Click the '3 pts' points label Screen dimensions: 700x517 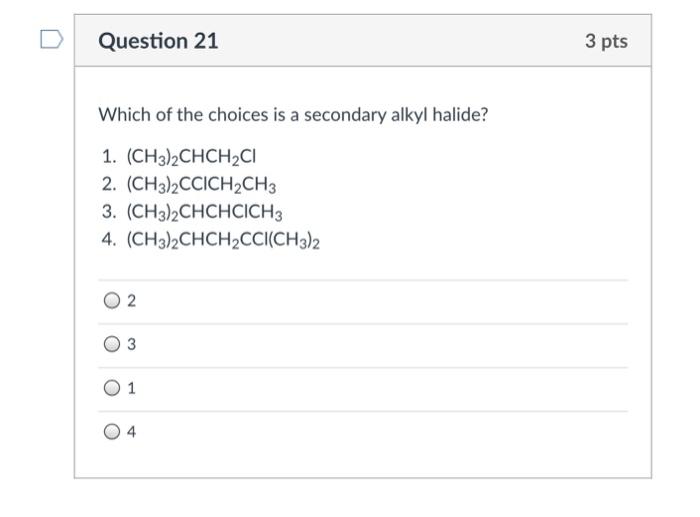coord(606,41)
